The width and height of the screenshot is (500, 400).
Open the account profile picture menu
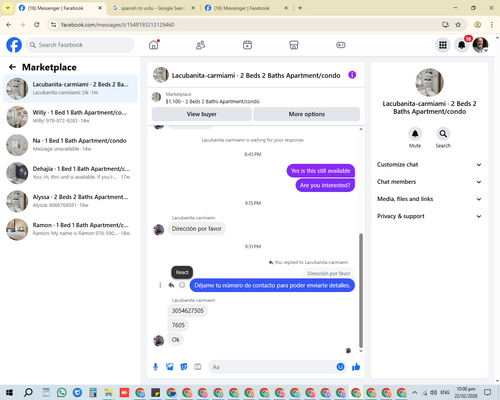pyautogui.click(x=480, y=45)
